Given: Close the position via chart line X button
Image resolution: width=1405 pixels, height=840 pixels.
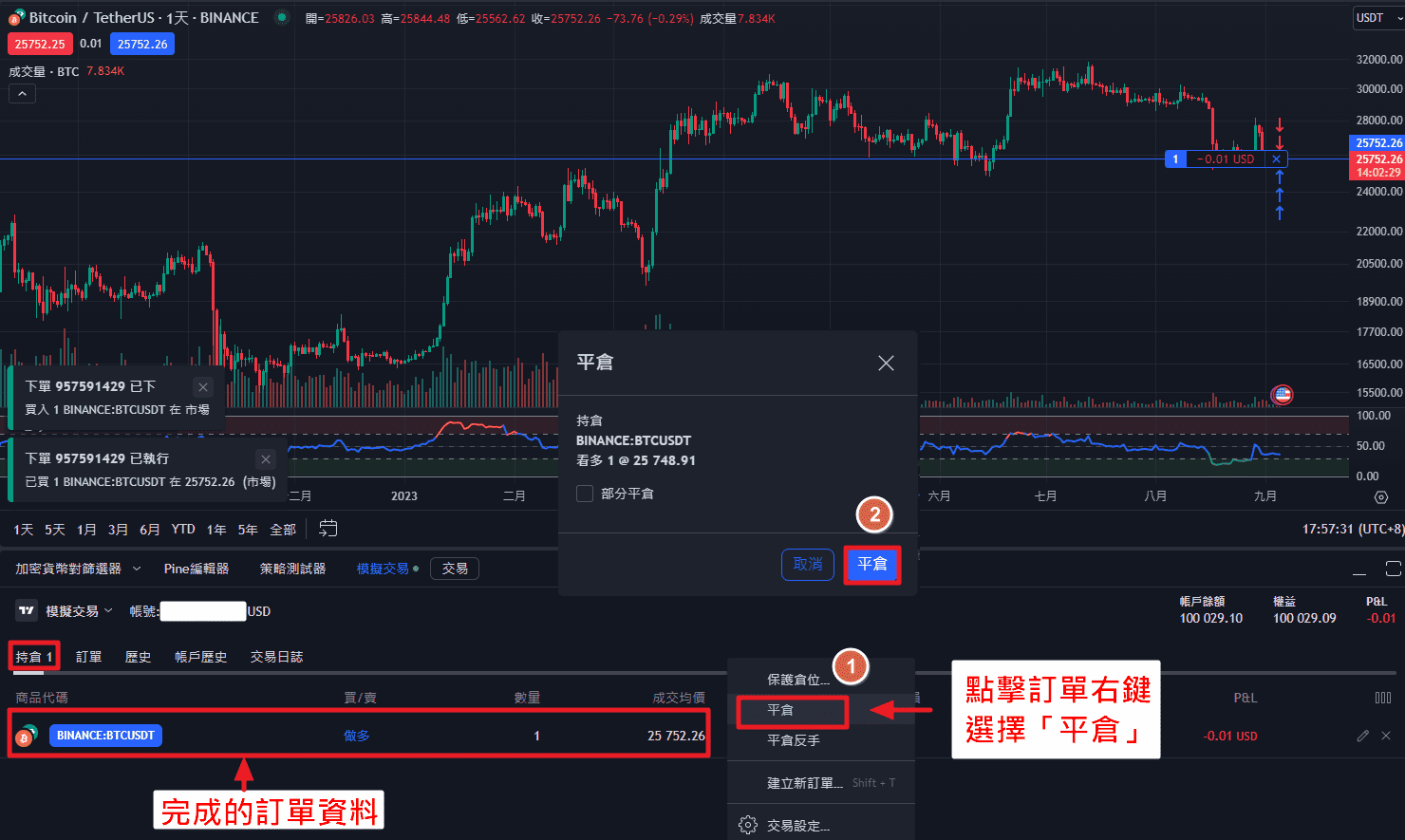Looking at the screenshot, I should pyautogui.click(x=1277, y=159).
